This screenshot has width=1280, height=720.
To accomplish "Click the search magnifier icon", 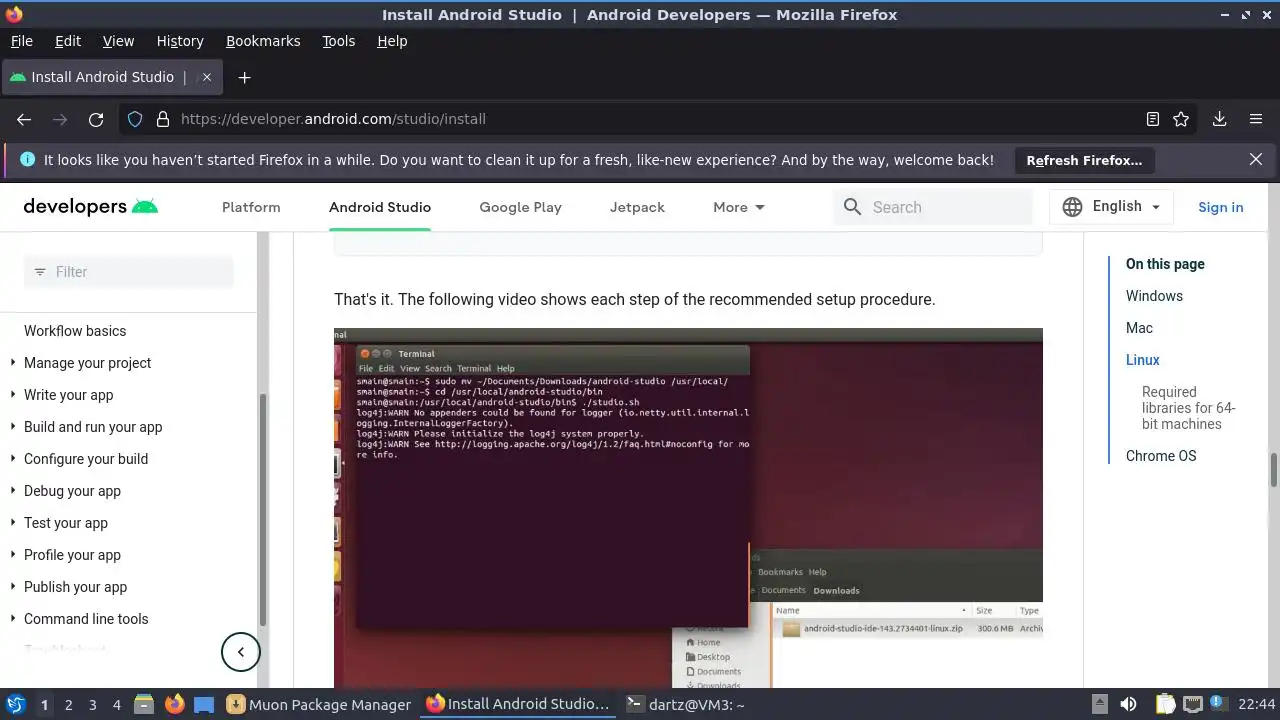I will point(852,207).
